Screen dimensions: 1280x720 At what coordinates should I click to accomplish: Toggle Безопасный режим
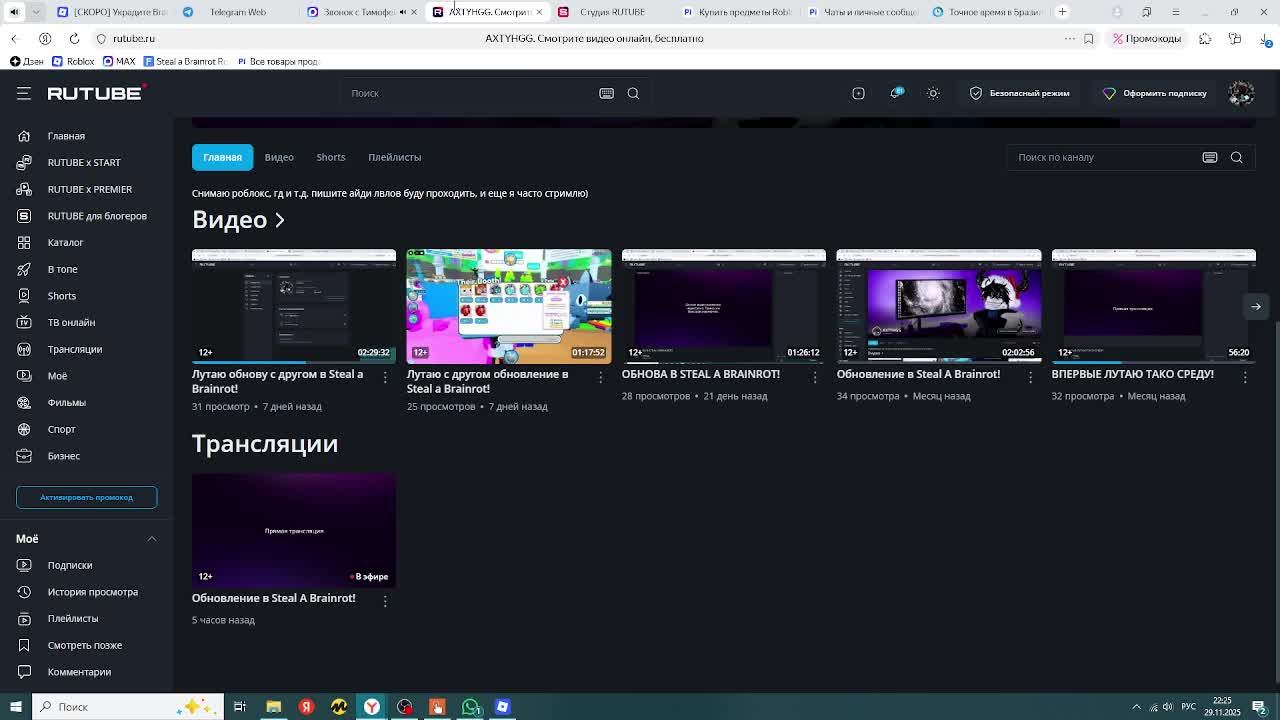coord(1019,93)
